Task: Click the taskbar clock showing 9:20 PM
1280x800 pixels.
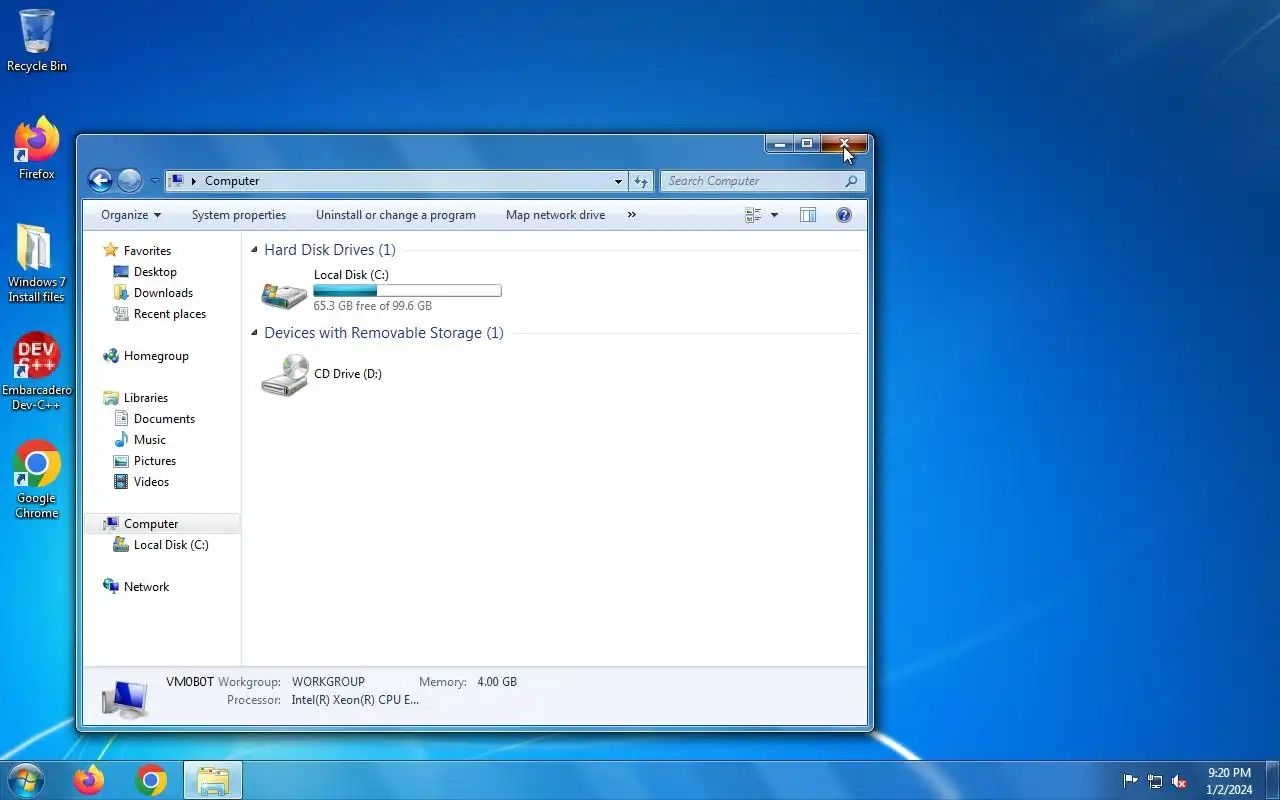Action: pos(1229,781)
